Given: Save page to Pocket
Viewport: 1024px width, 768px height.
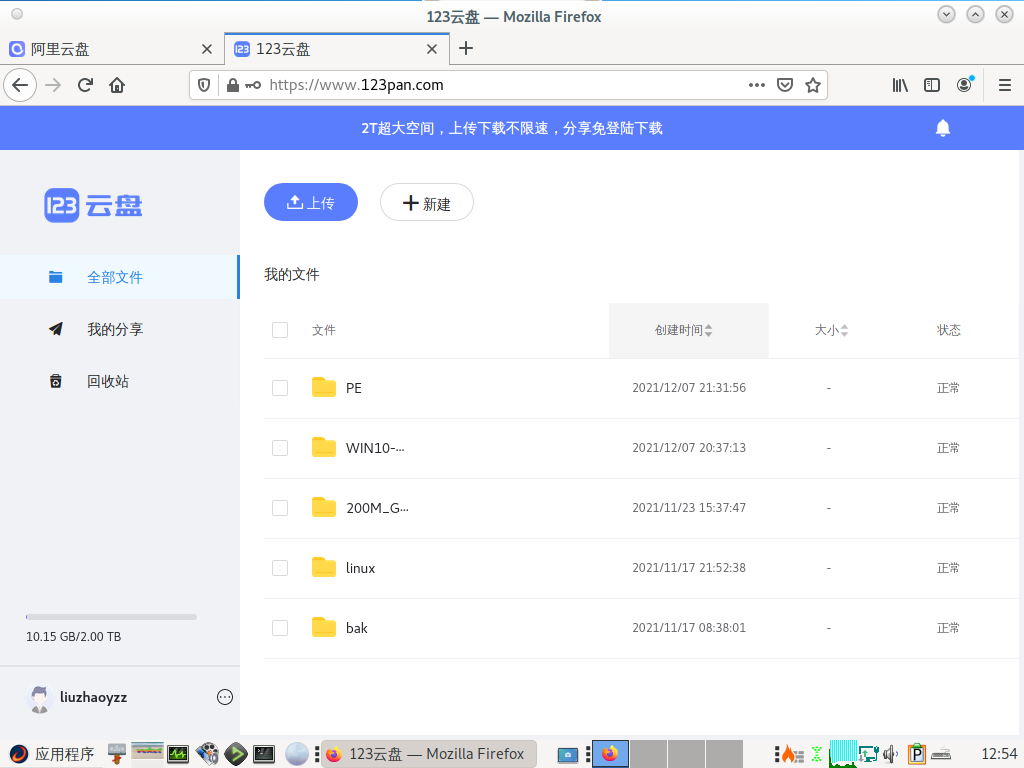Looking at the screenshot, I should click(785, 85).
